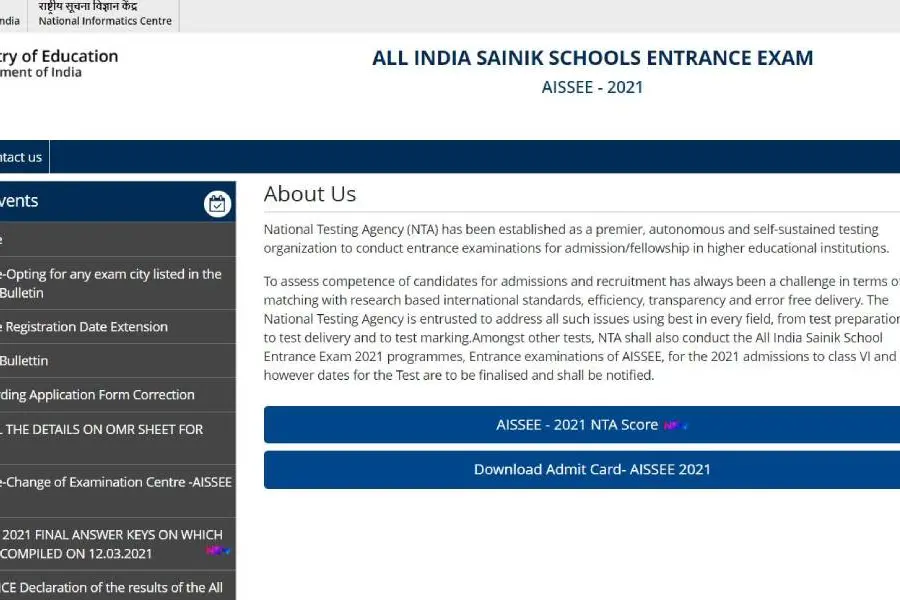View the Registration Date Extension notice
900x600 pixels.
click(x=84, y=327)
